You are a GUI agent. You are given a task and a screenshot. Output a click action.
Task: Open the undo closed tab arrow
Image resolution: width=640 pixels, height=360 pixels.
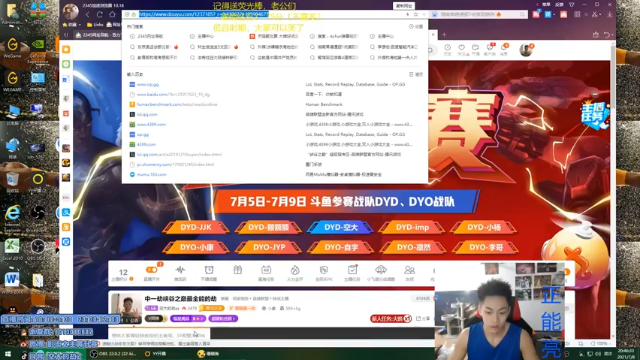(607, 35)
